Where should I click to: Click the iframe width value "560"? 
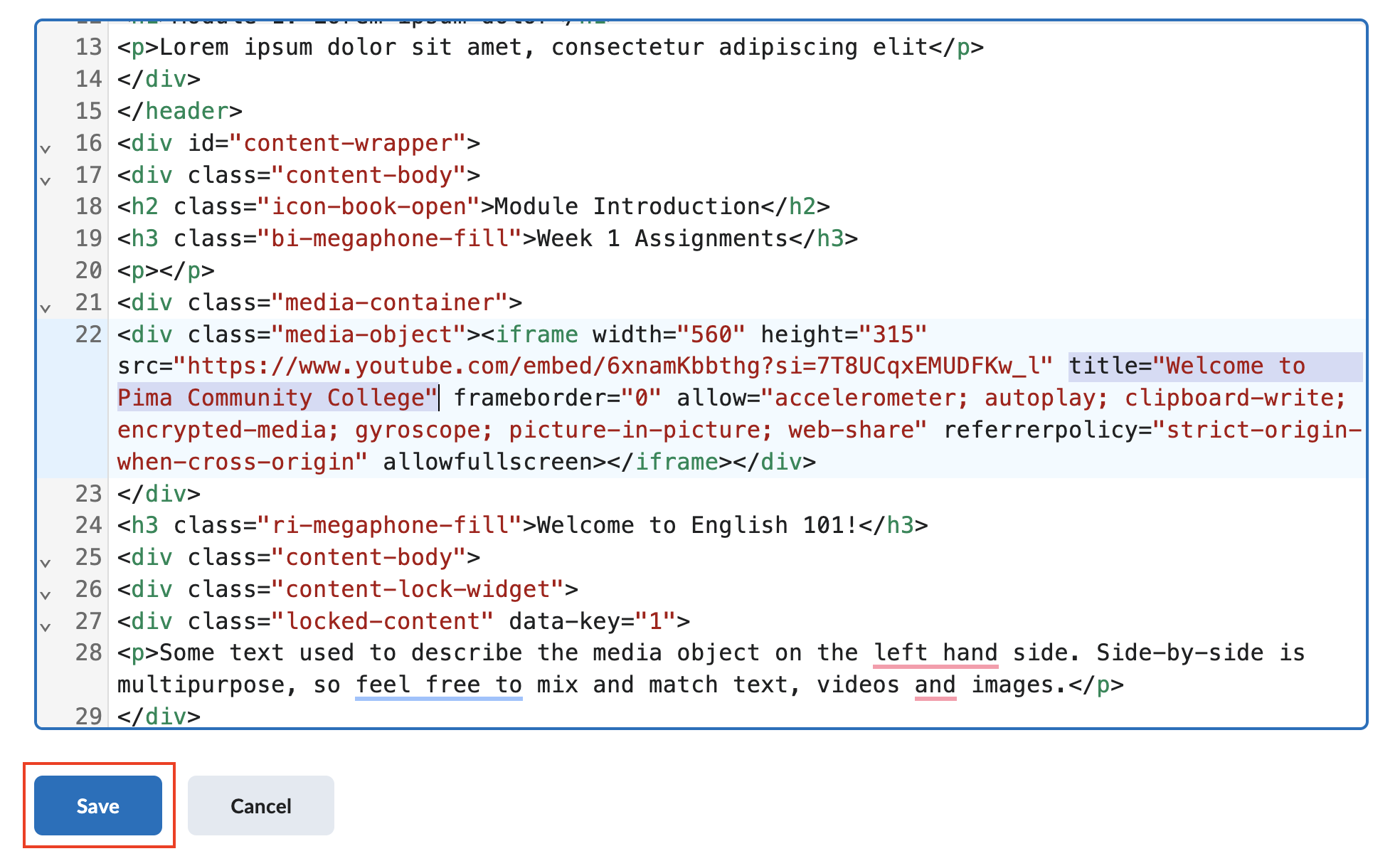tap(711, 334)
